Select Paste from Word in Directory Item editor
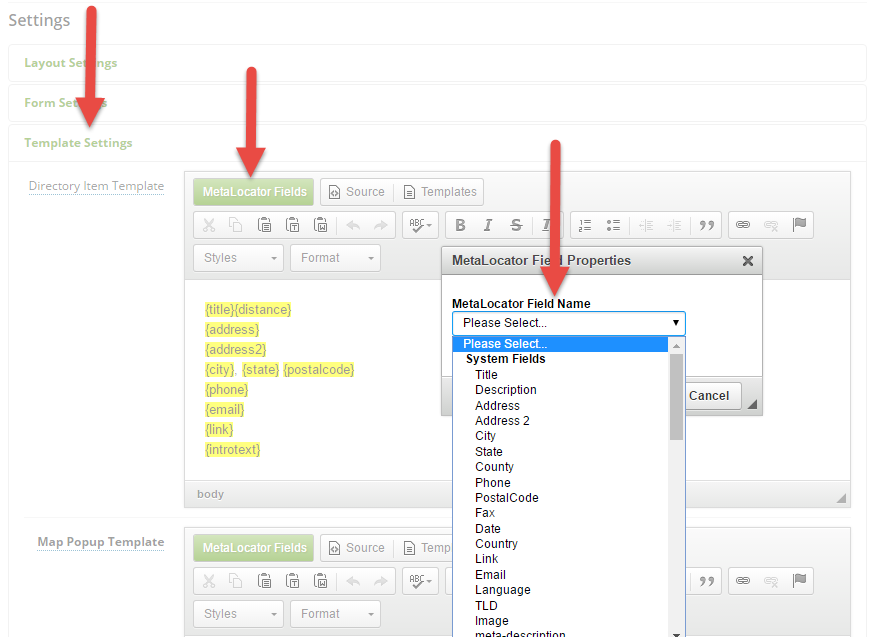The width and height of the screenshot is (871, 637). 321,225
